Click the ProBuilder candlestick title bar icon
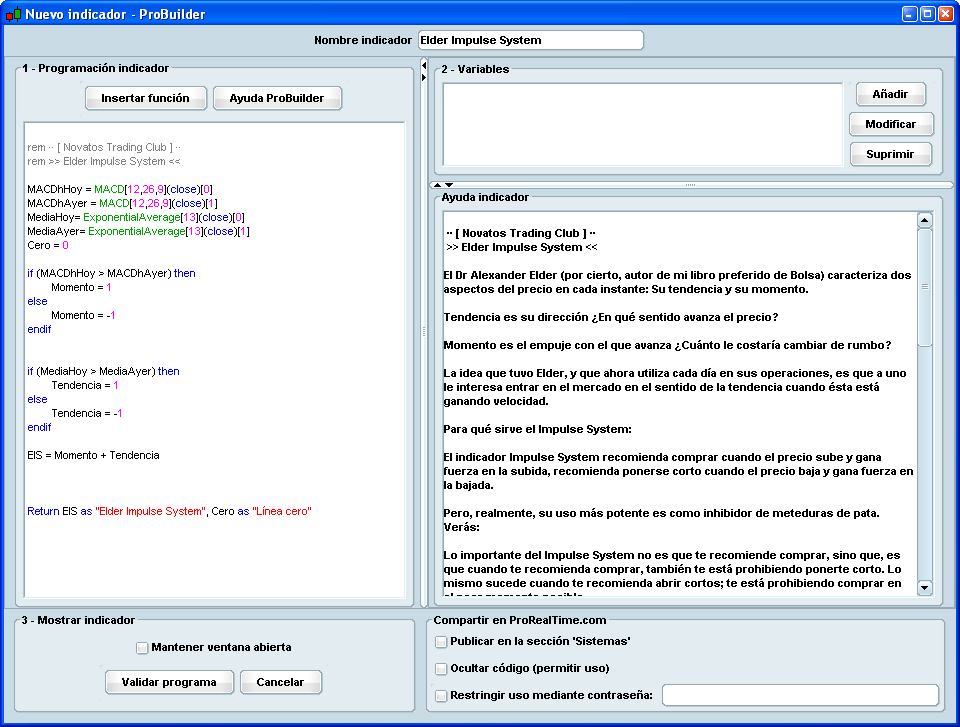Viewport: 960px width, 727px height. 13,13
